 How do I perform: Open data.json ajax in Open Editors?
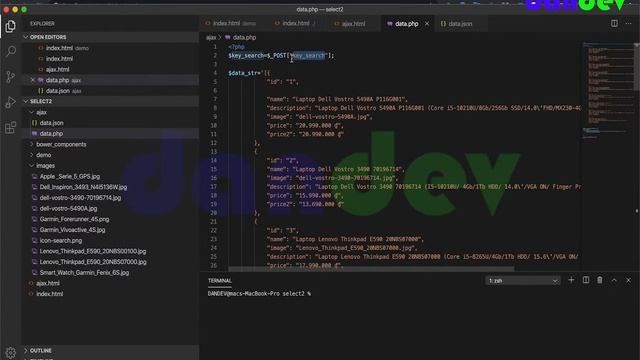[110, 91]
